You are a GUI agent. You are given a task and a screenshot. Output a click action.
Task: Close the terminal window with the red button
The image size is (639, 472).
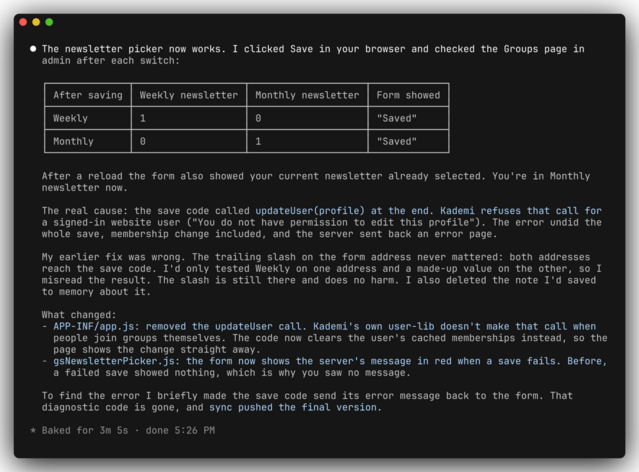coord(23,22)
